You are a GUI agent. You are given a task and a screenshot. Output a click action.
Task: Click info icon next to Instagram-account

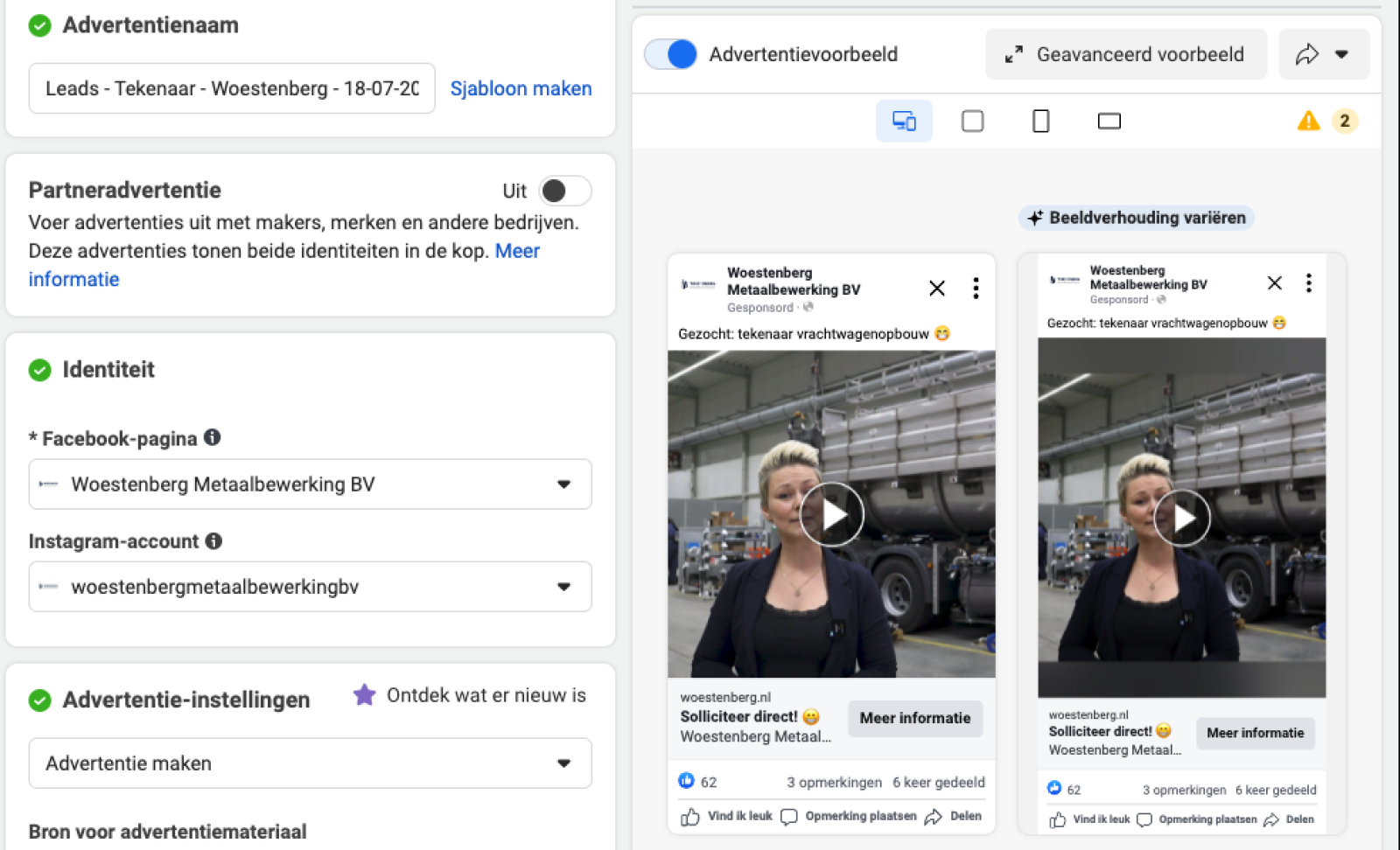pyautogui.click(x=213, y=541)
